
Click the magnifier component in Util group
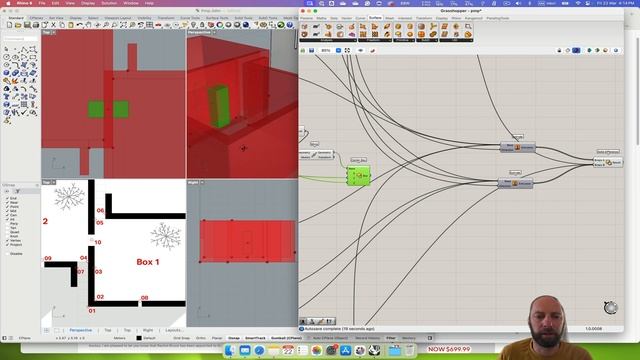(x=468, y=27)
